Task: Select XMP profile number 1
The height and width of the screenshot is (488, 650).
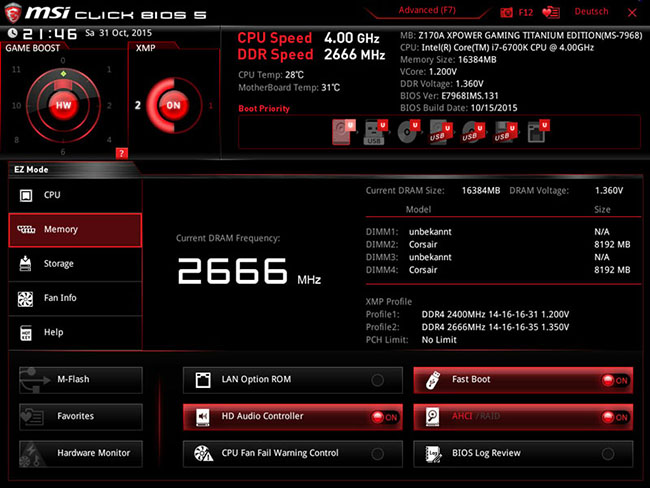Action: (x=211, y=106)
